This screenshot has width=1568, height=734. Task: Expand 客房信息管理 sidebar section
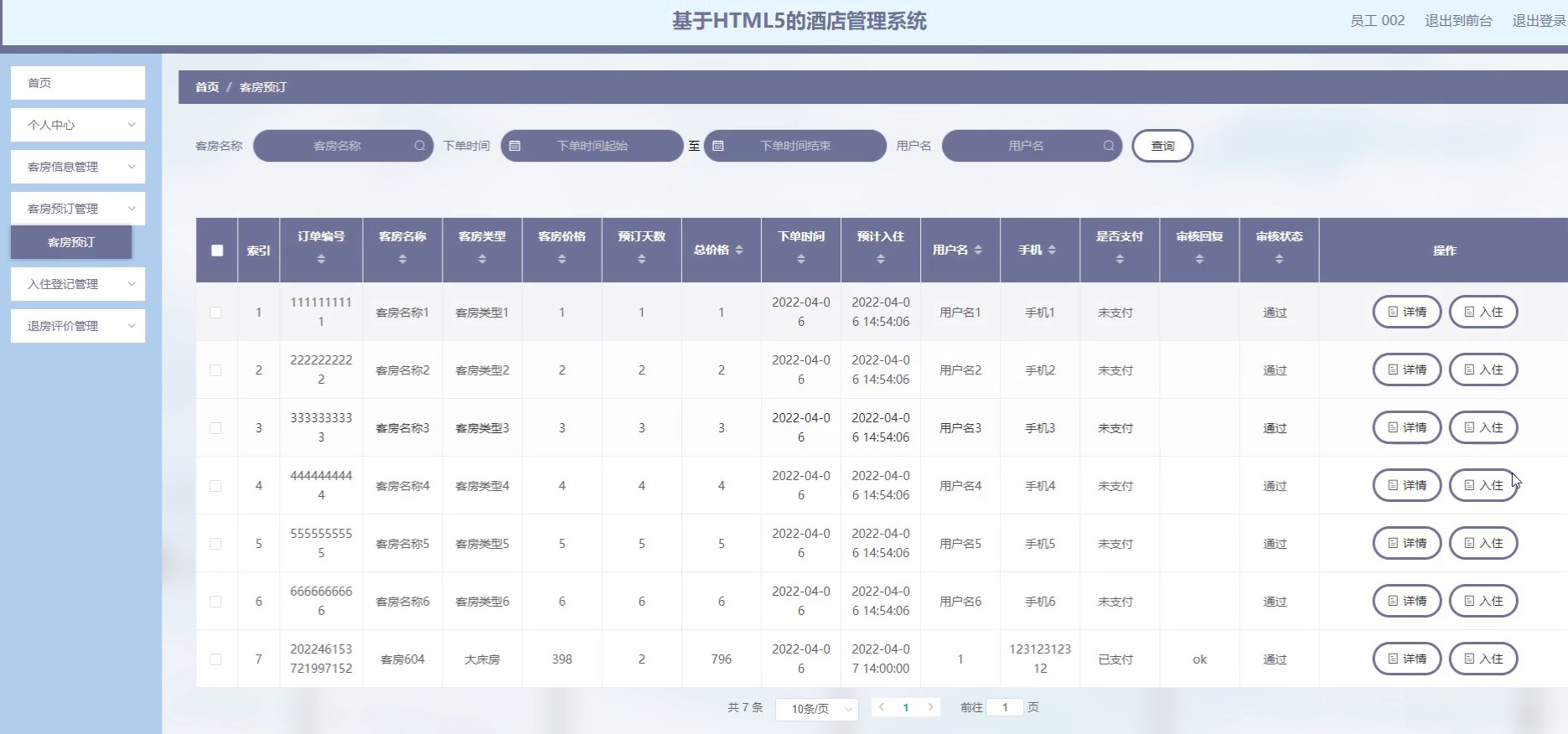coord(78,167)
